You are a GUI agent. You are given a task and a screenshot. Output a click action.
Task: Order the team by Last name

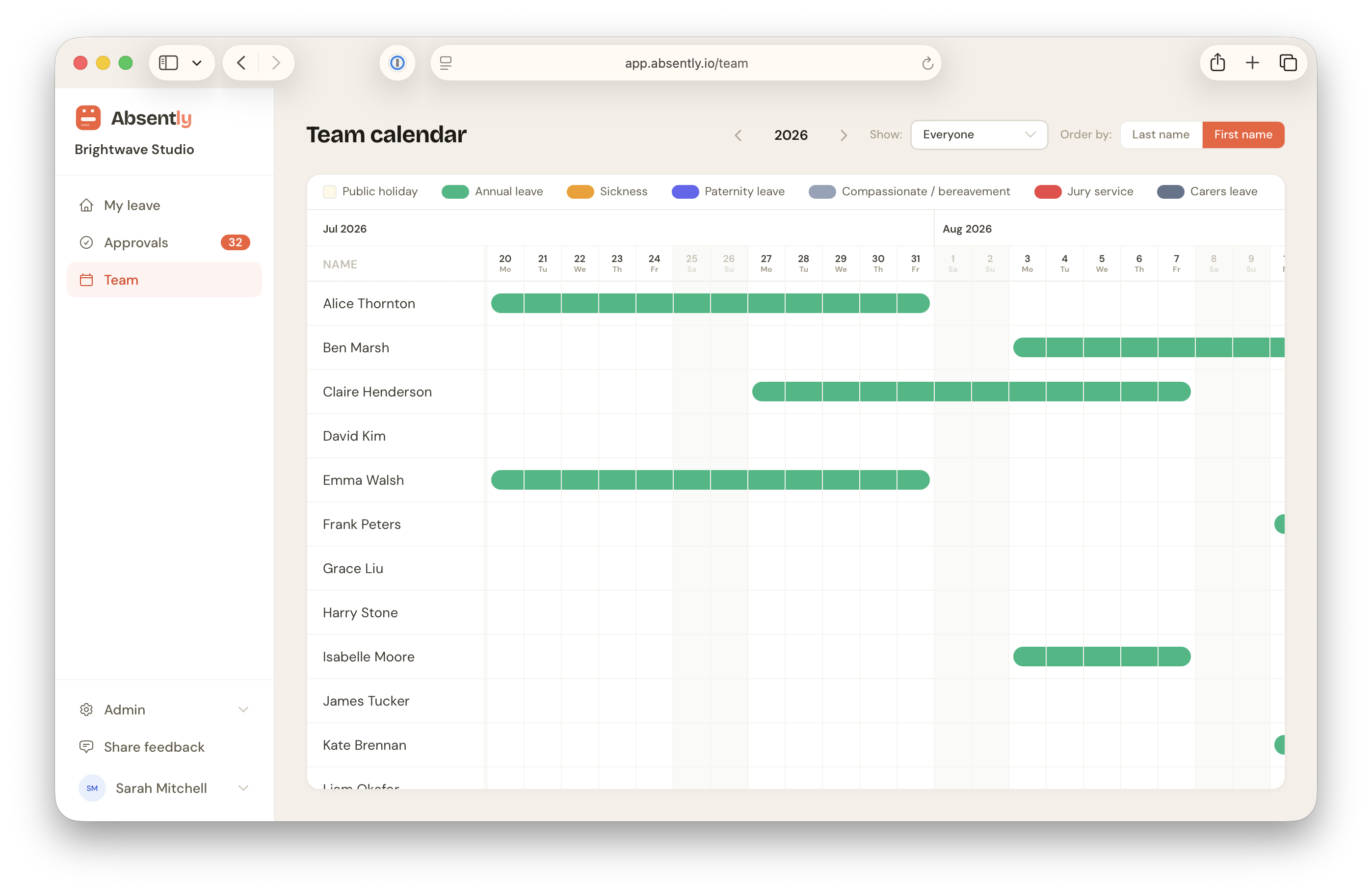click(1161, 134)
